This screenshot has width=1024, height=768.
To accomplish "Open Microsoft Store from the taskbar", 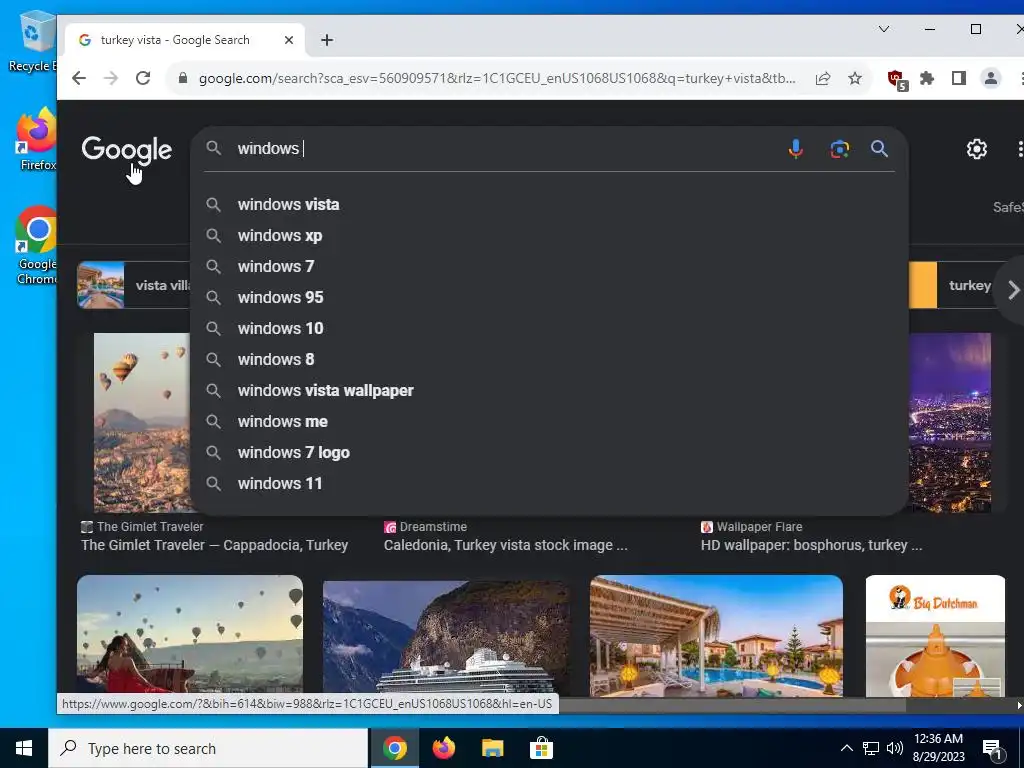I will [541, 748].
